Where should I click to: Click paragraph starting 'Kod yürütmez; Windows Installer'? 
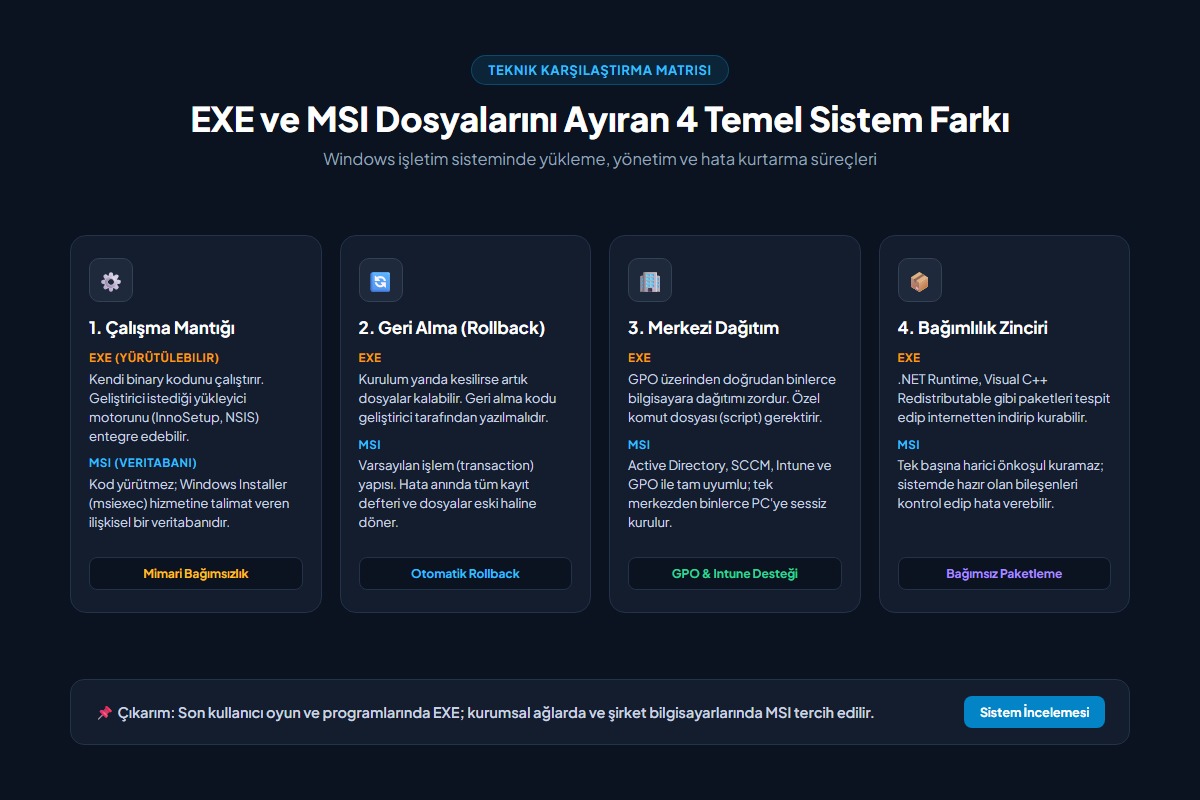point(190,504)
